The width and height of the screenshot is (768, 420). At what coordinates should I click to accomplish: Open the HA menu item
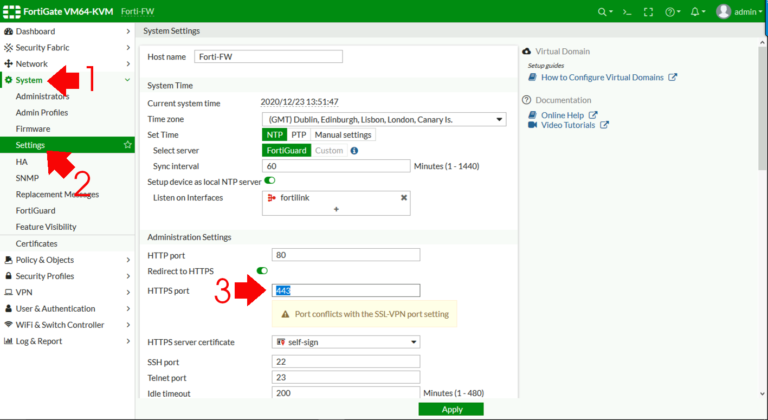point(22,162)
